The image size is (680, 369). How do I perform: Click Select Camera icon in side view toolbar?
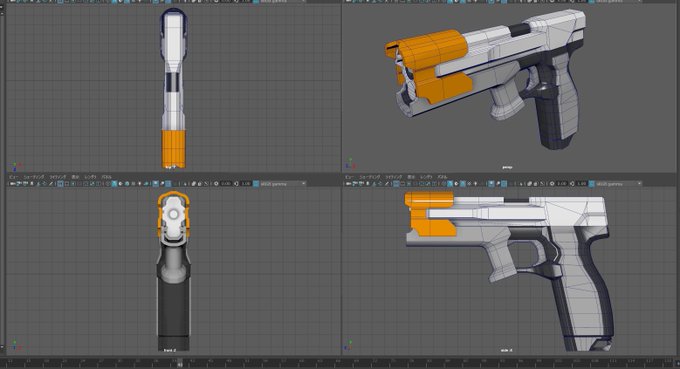click(348, 184)
